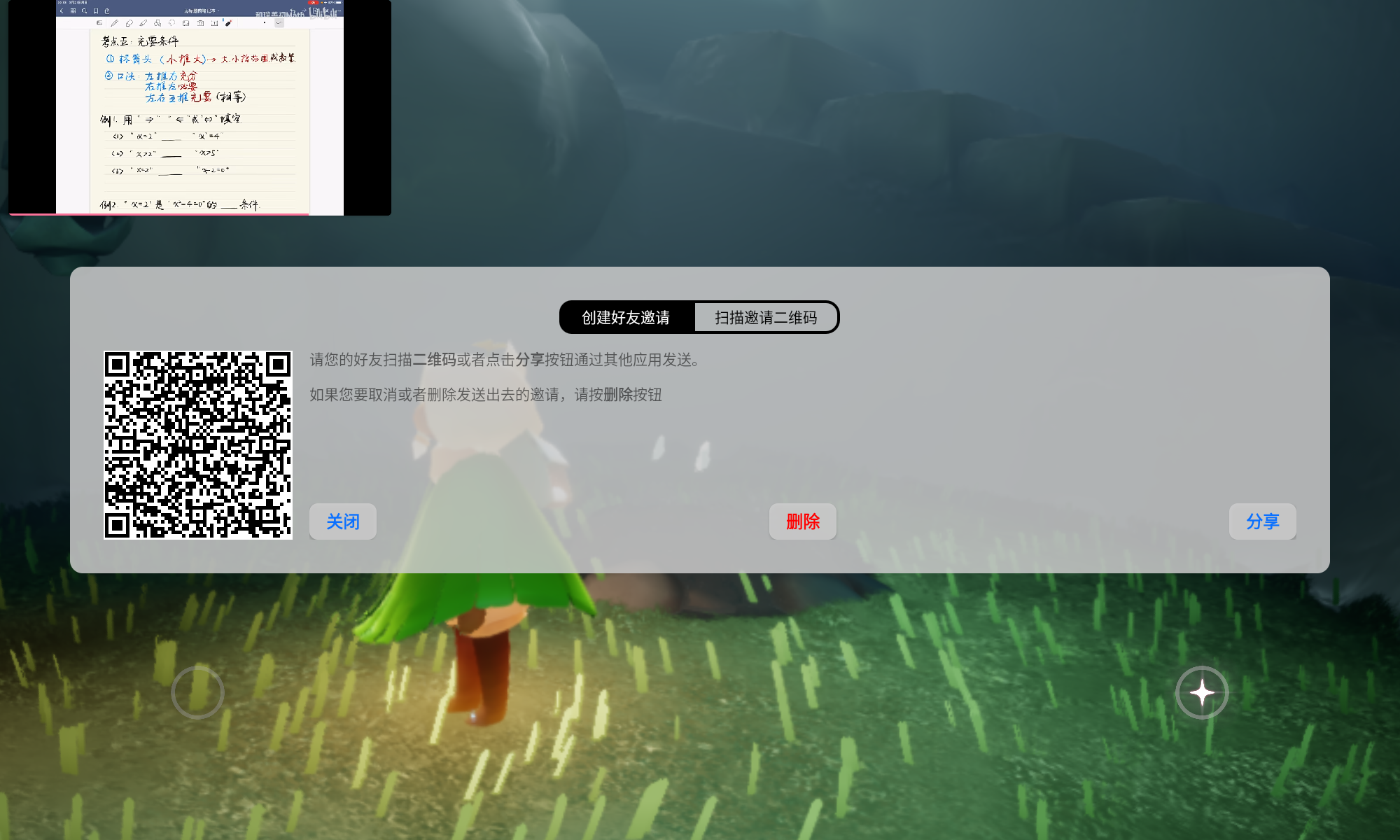Click the 分享 button
This screenshot has width=1400, height=840.
[1263, 521]
